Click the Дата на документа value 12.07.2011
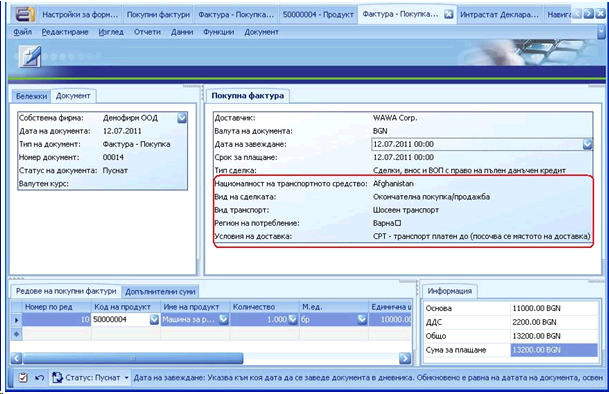The image size is (609, 394). point(122,131)
